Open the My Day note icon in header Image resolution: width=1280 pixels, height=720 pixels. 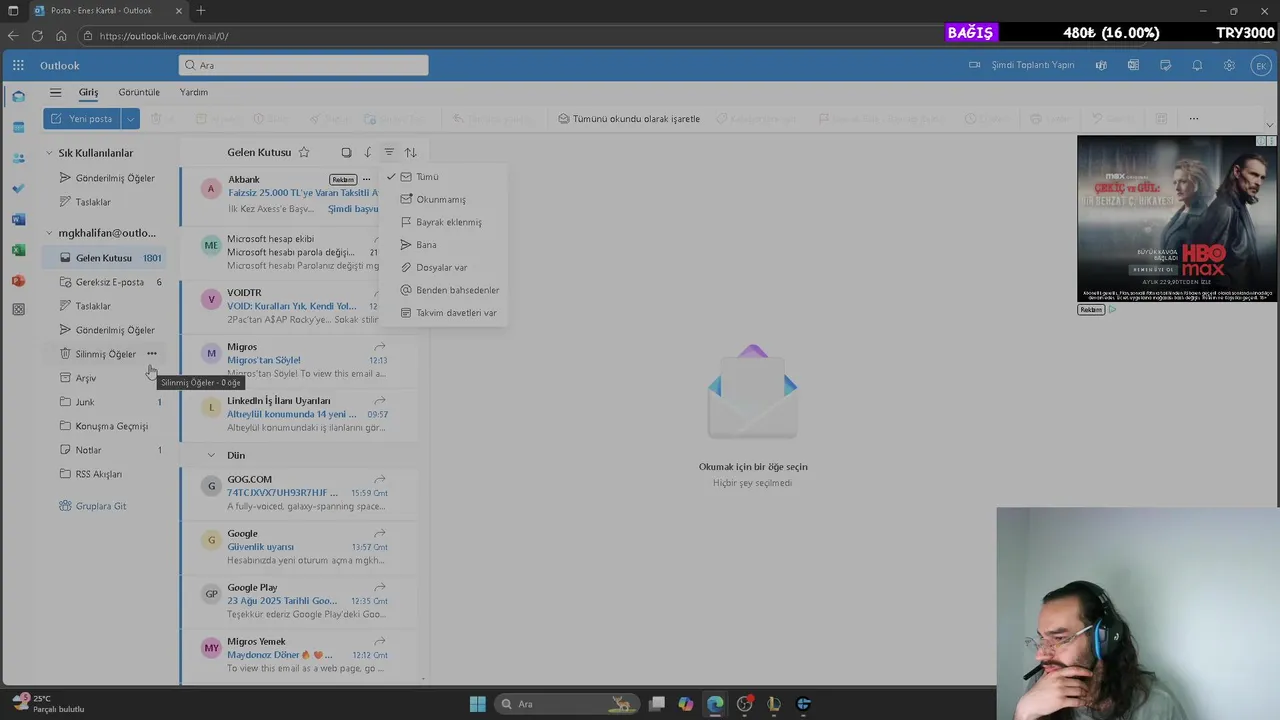click(x=1165, y=65)
